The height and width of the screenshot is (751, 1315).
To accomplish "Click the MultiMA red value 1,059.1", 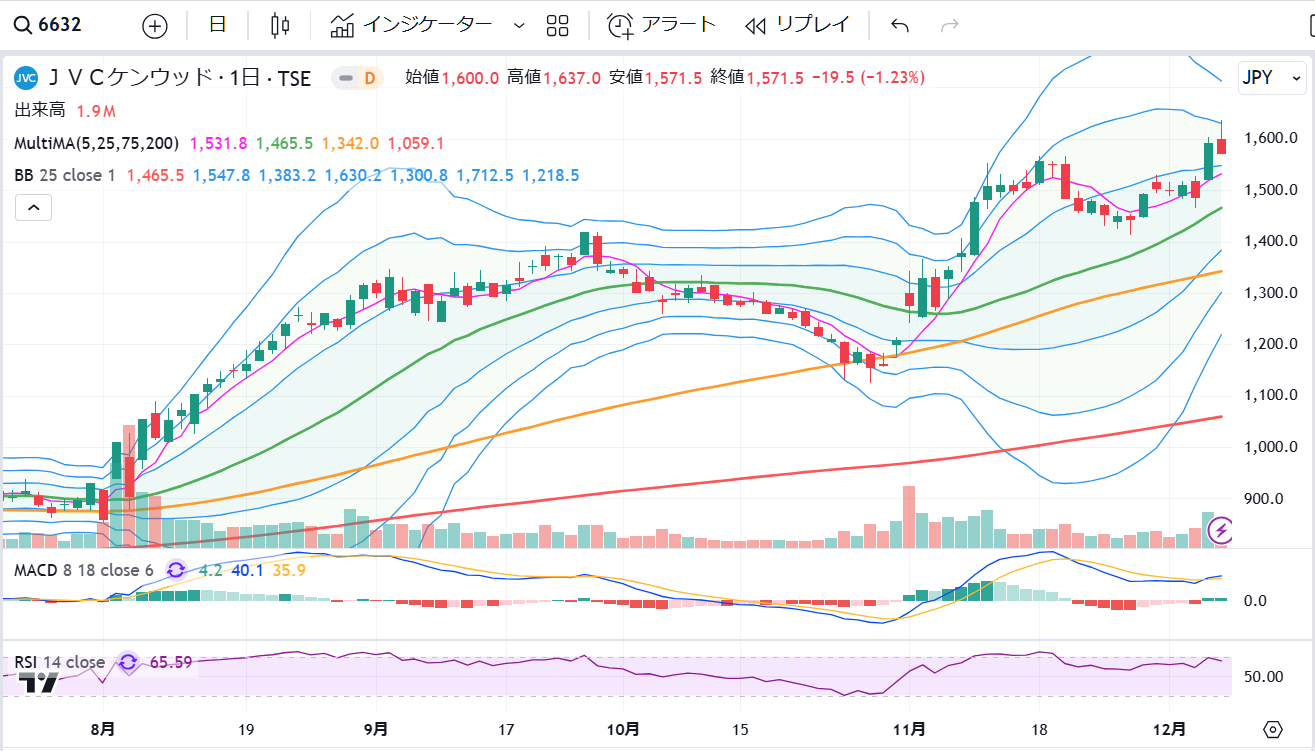I will [x=416, y=143].
